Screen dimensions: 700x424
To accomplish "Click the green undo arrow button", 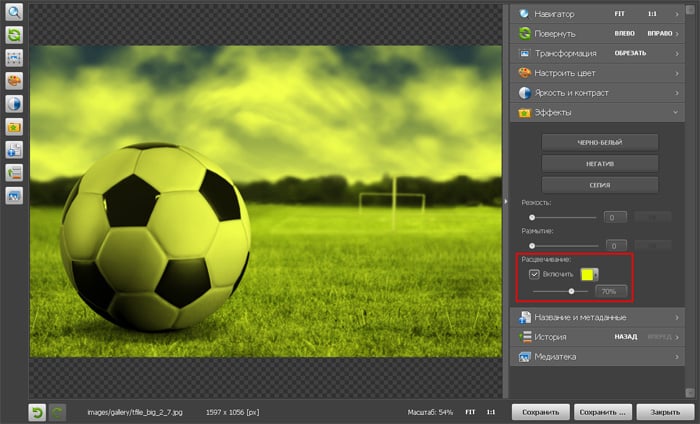I will (x=37, y=411).
